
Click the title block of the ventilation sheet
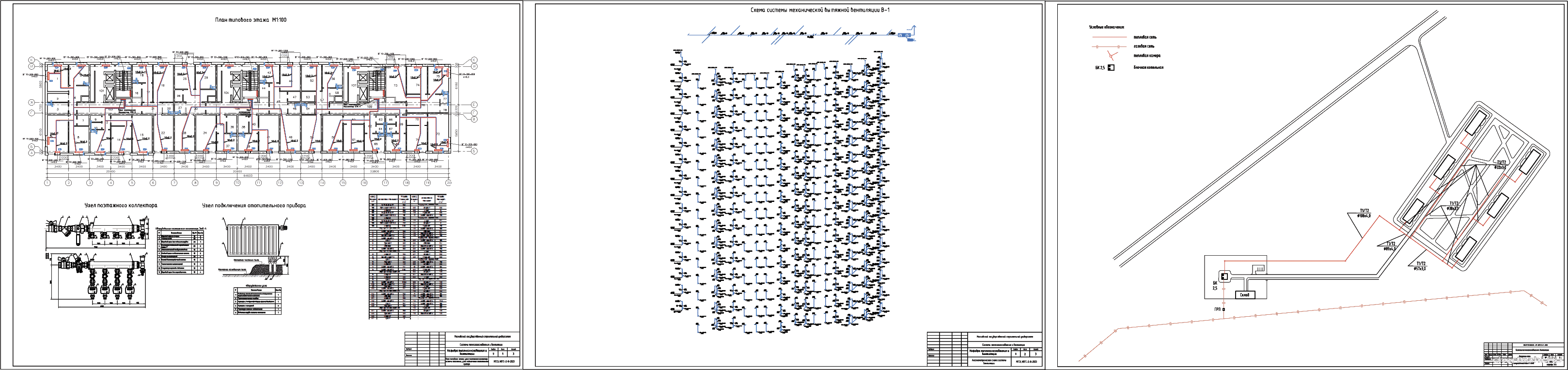(x=984, y=349)
